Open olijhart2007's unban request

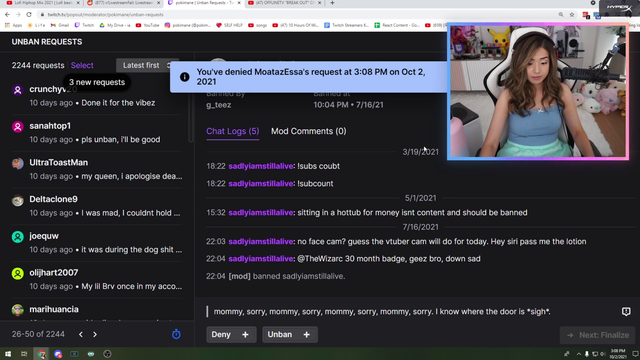97,280
